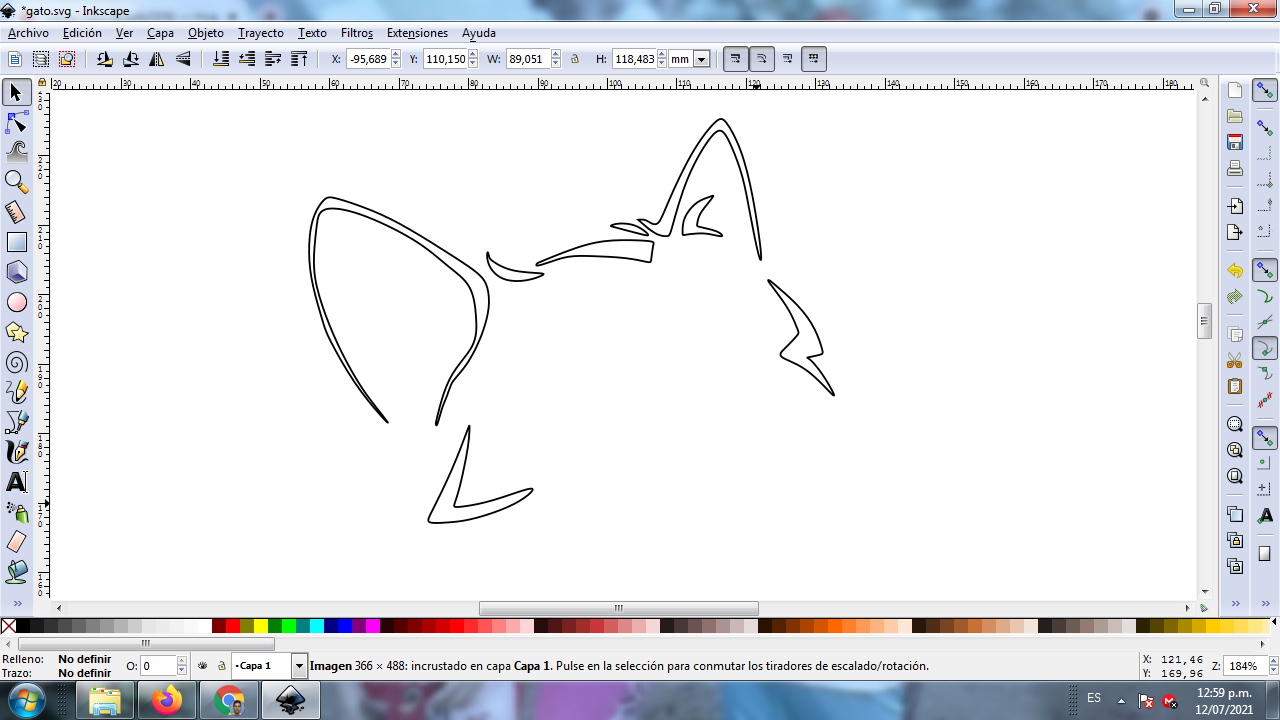1280x720 pixels.
Task: Click the yellow palette swatch
Action: point(261,626)
